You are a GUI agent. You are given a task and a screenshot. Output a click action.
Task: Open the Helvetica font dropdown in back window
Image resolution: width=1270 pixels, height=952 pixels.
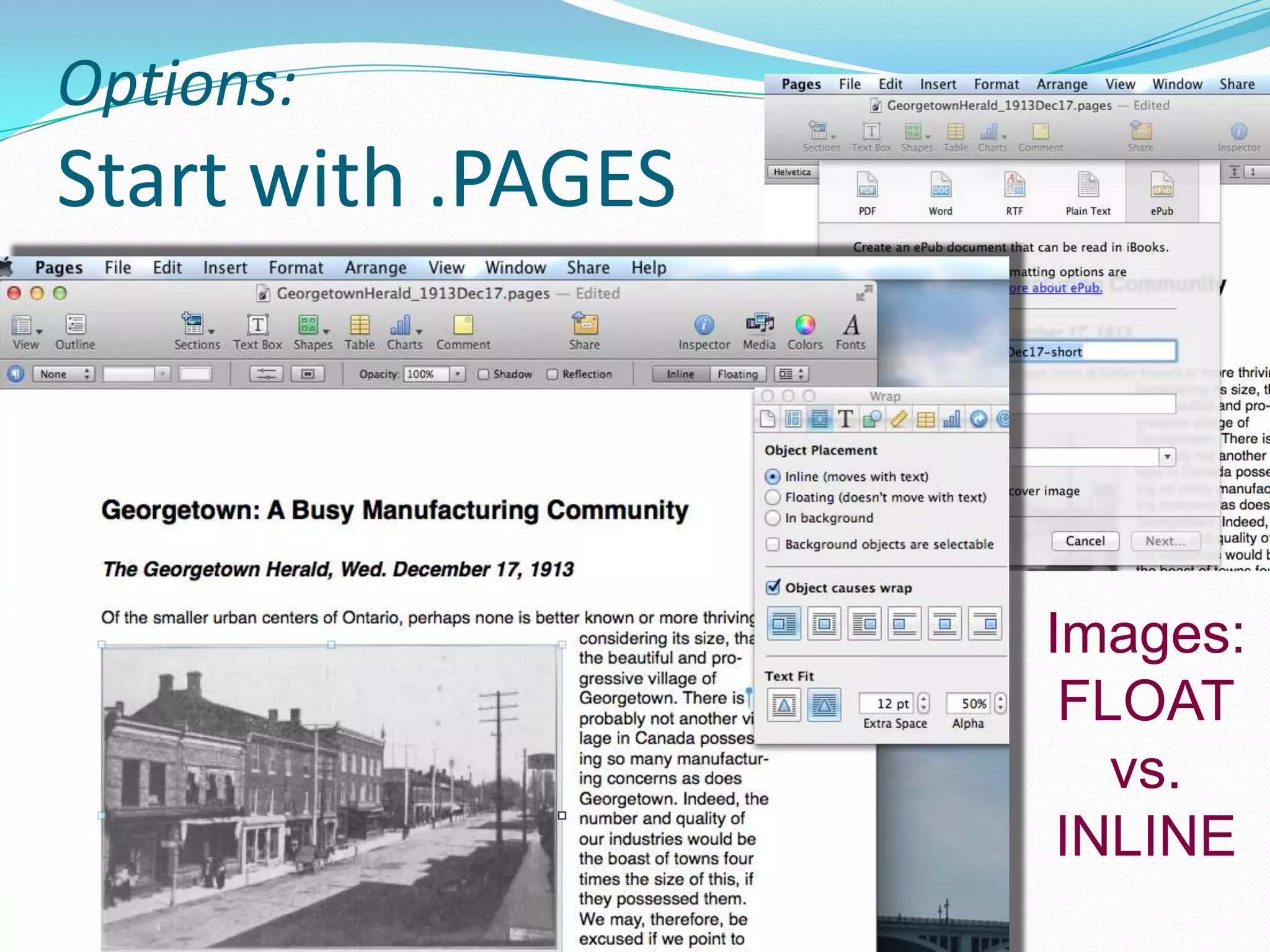pos(793,172)
